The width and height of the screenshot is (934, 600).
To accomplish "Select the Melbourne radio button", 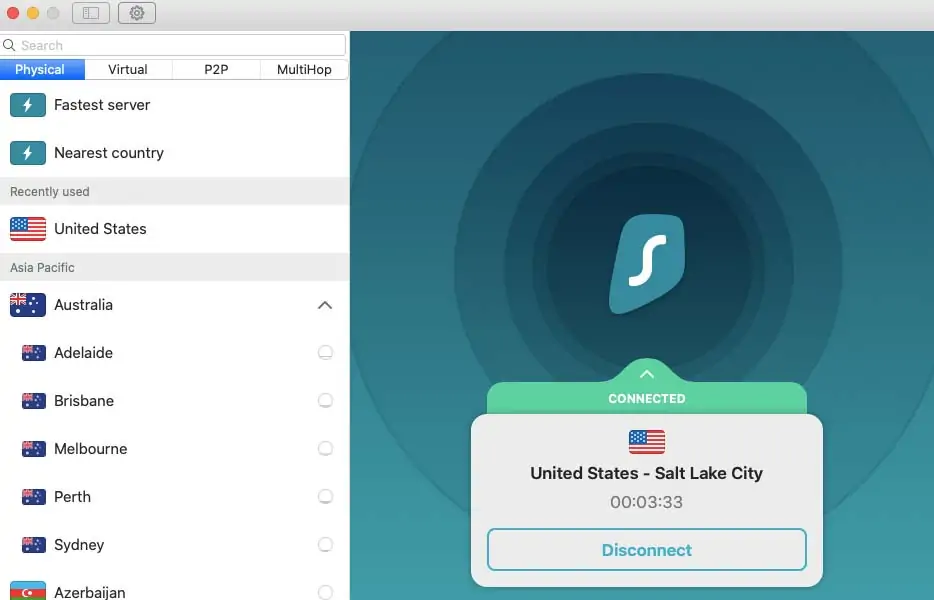I will point(325,448).
